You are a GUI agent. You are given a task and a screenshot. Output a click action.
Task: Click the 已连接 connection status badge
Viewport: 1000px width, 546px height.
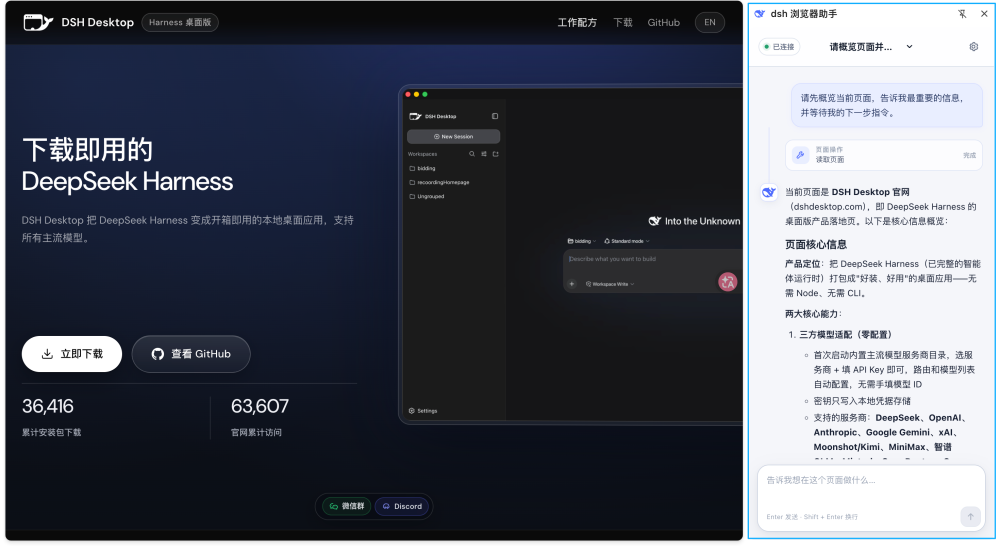point(779,47)
